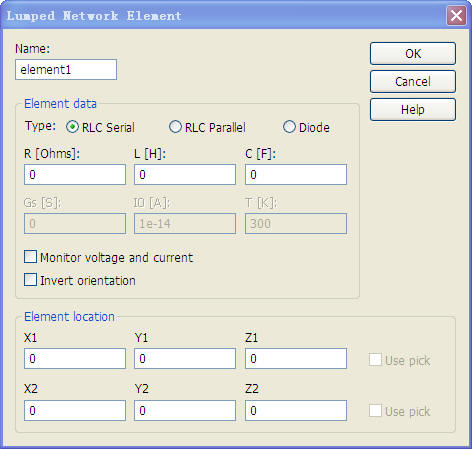Screen dimensions: 472x449
Task: Click the 'Name:' label
Action: (33, 49)
